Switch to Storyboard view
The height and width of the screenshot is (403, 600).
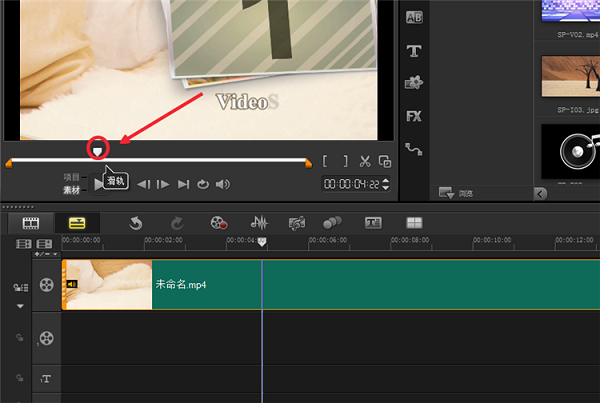click(30, 223)
